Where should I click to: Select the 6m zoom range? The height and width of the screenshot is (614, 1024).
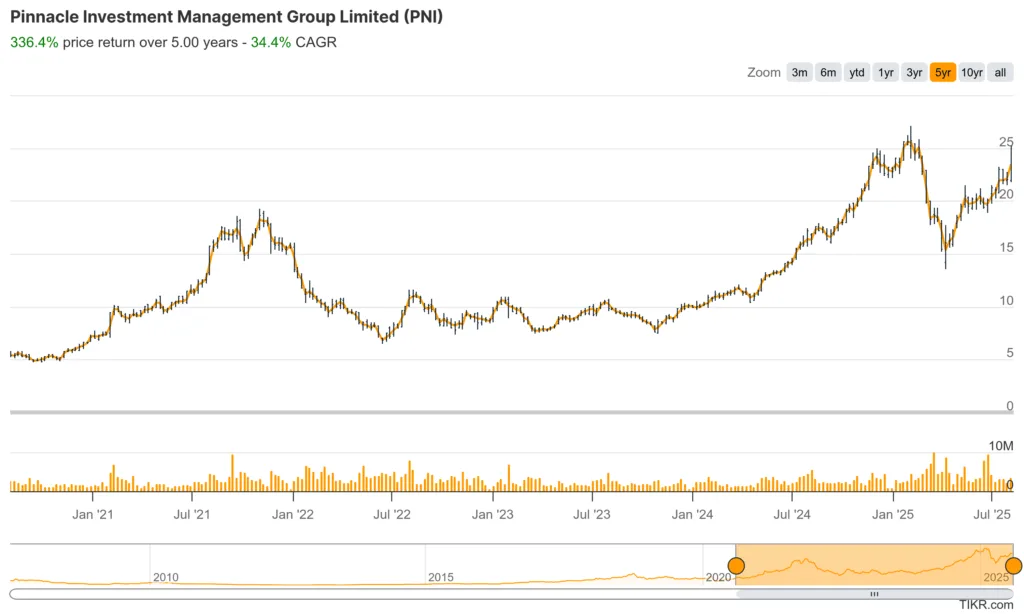(828, 72)
